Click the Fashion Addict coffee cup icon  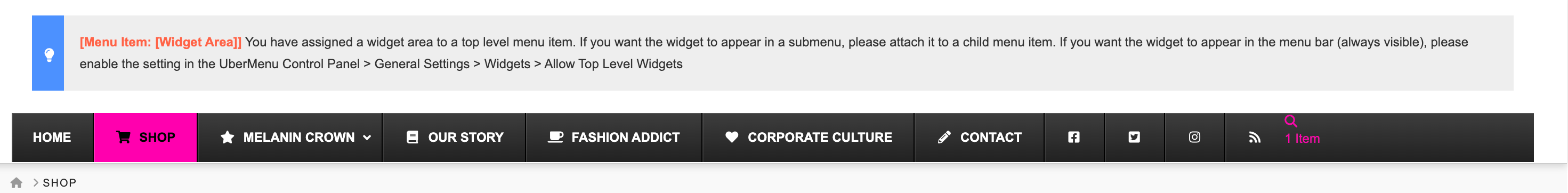point(555,137)
